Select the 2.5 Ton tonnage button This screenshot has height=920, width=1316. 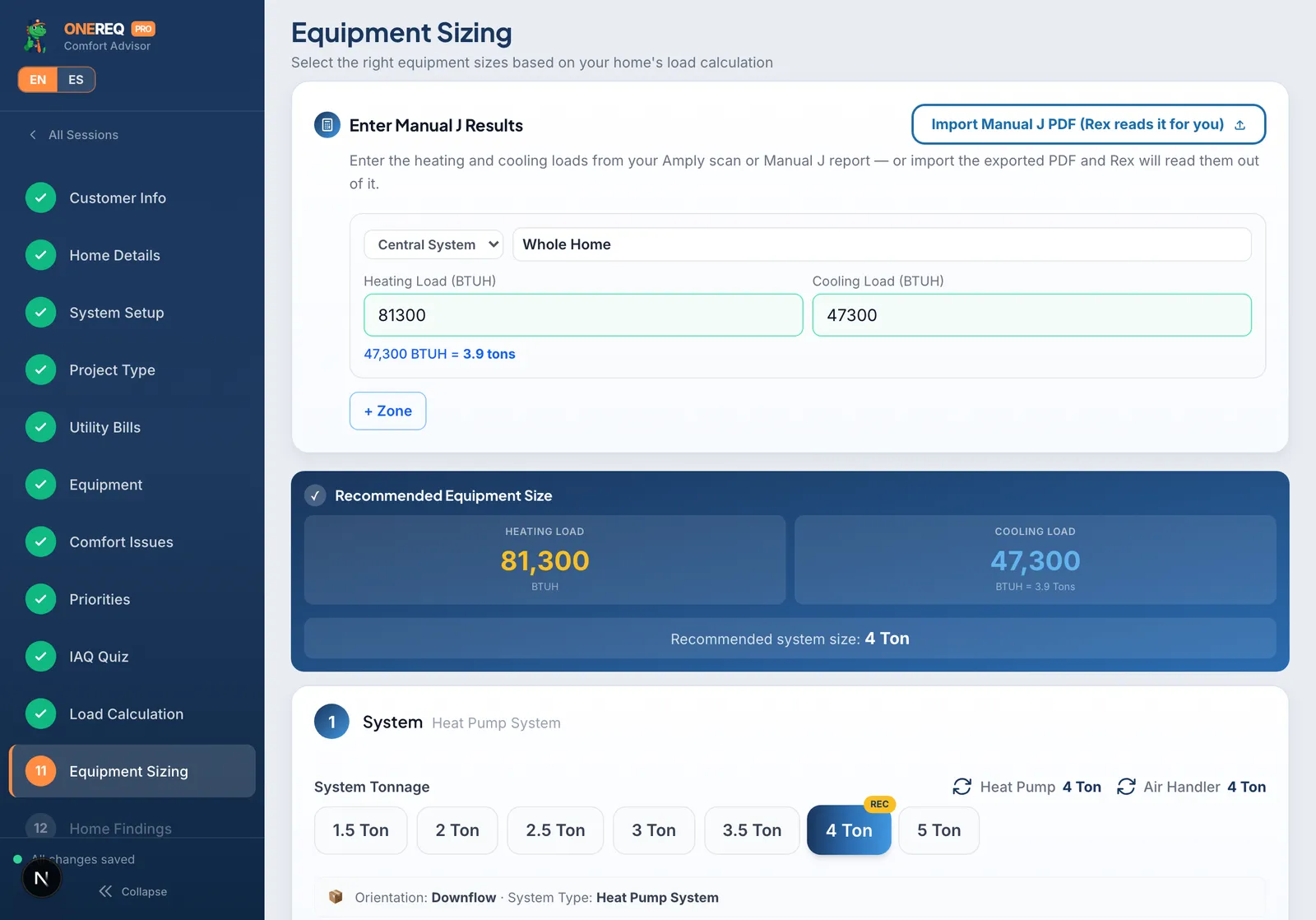(555, 830)
